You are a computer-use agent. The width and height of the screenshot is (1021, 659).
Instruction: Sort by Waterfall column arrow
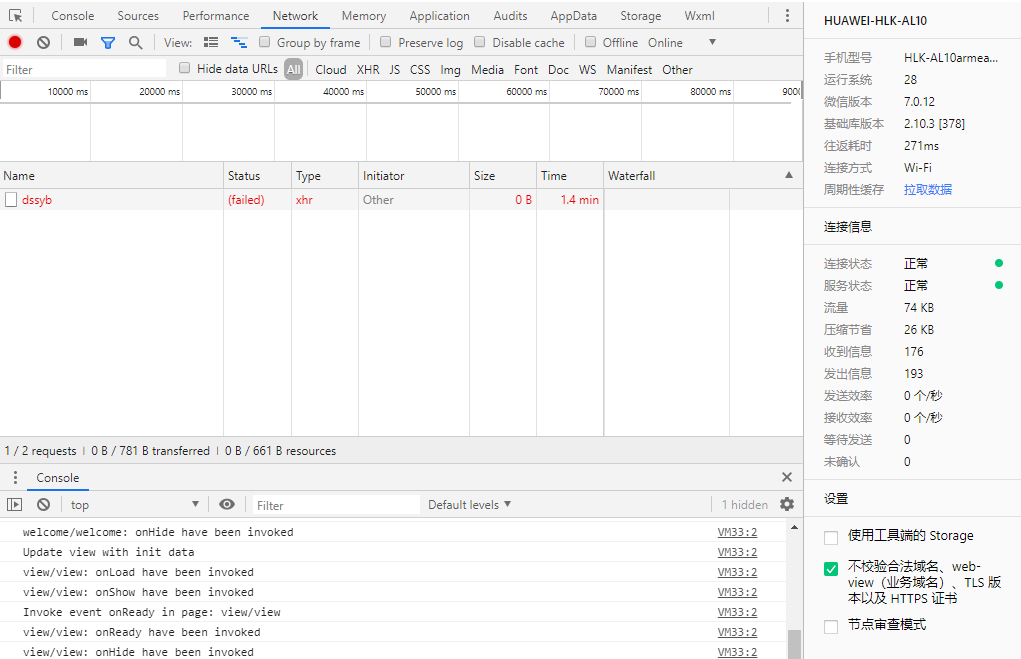(x=789, y=175)
